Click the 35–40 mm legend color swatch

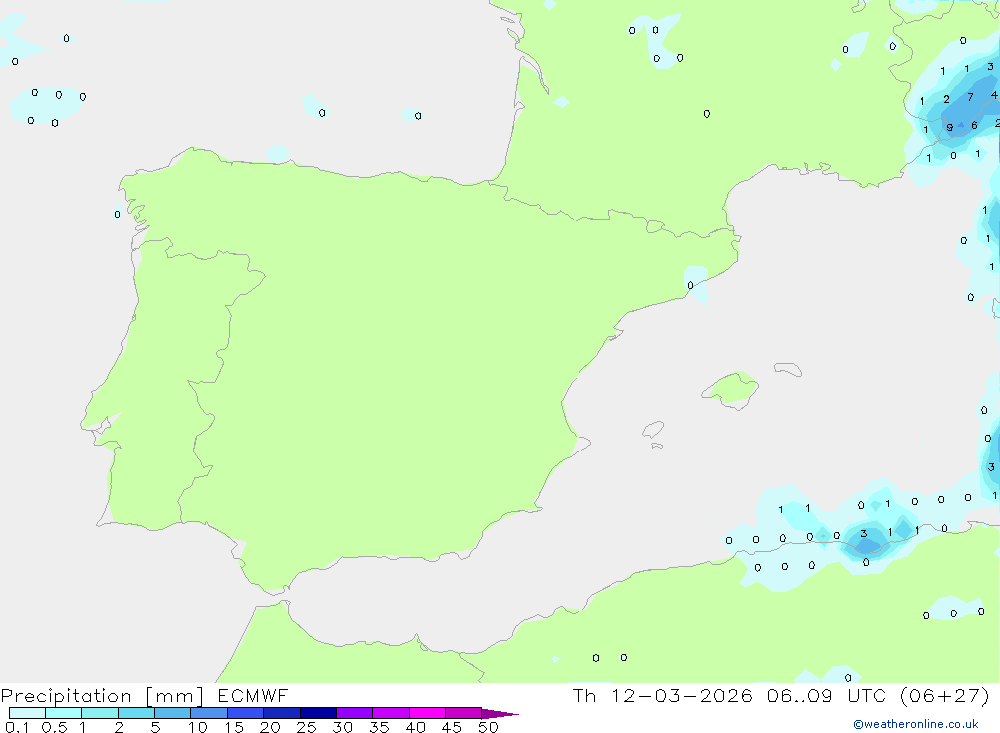[391, 713]
